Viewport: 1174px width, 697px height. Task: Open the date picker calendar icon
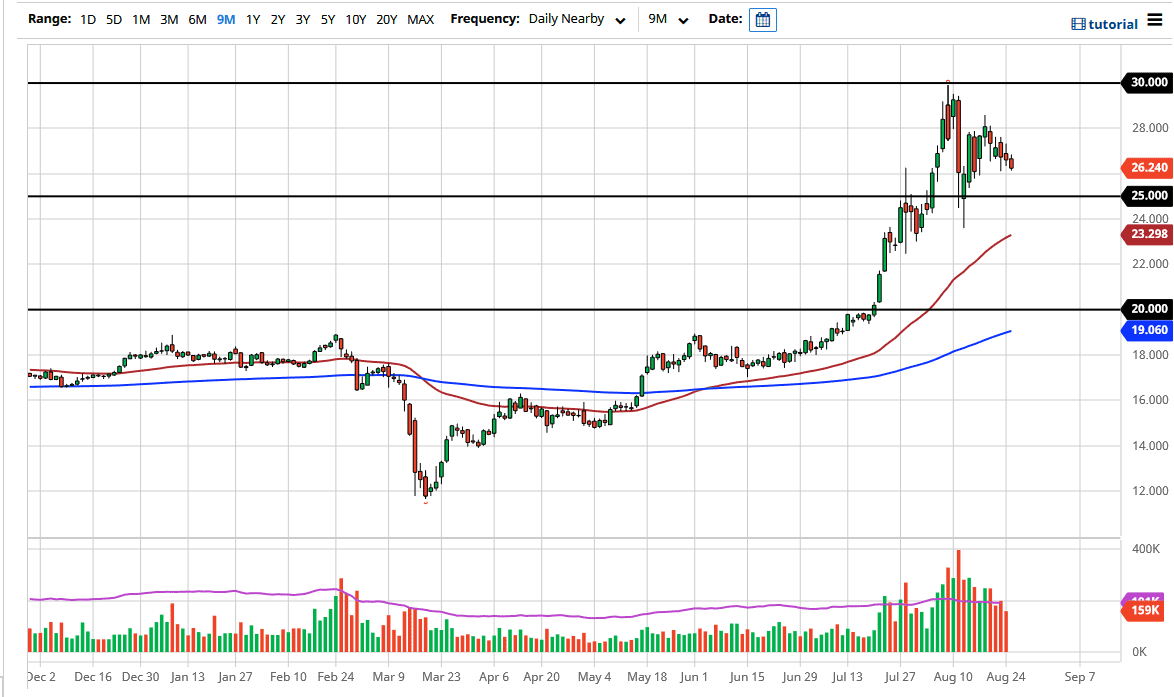tap(762, 20)
